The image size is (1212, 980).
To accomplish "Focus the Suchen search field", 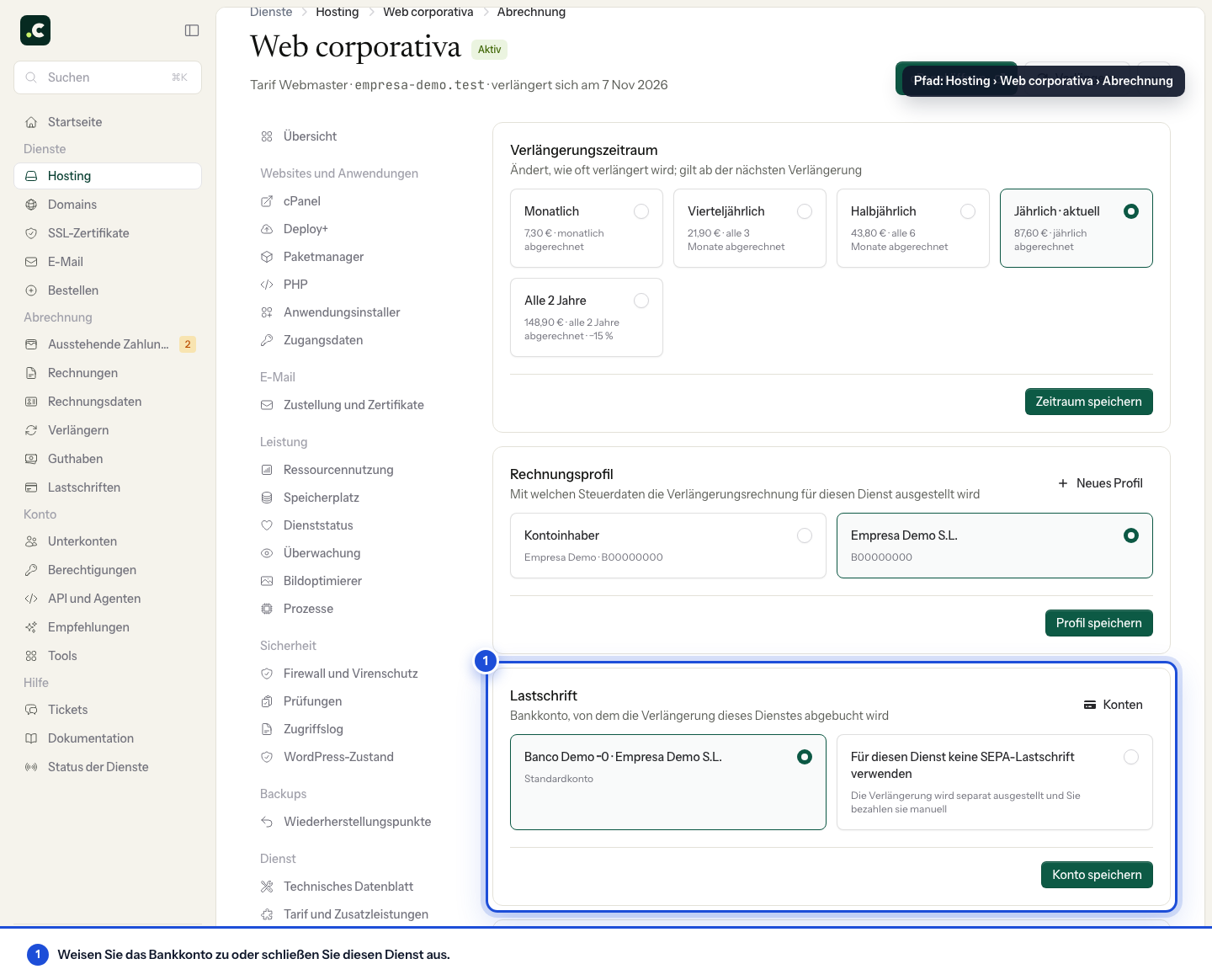I will tap(108, 77).
